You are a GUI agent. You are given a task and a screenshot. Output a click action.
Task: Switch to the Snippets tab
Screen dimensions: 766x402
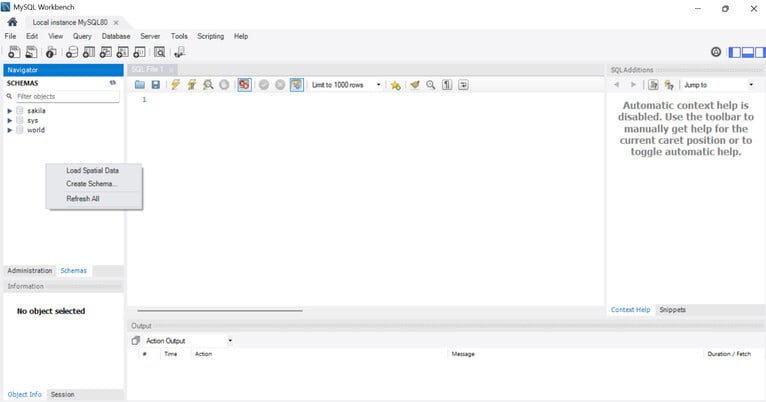(672, 310)
